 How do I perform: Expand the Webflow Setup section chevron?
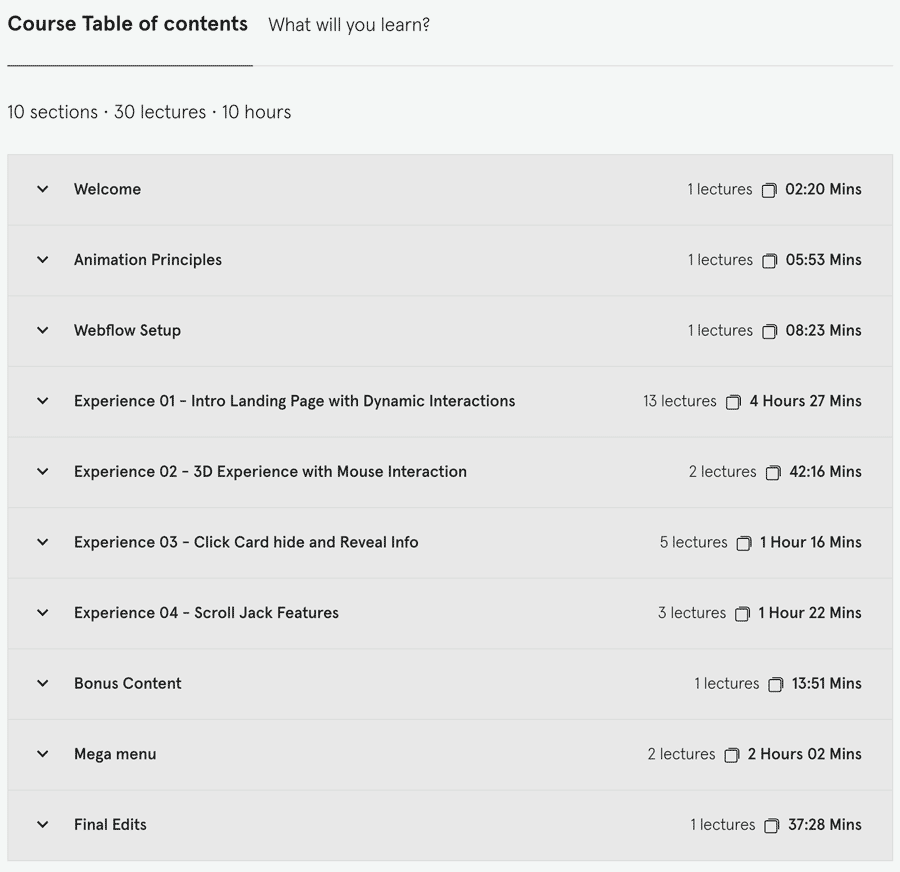(42, 330)
